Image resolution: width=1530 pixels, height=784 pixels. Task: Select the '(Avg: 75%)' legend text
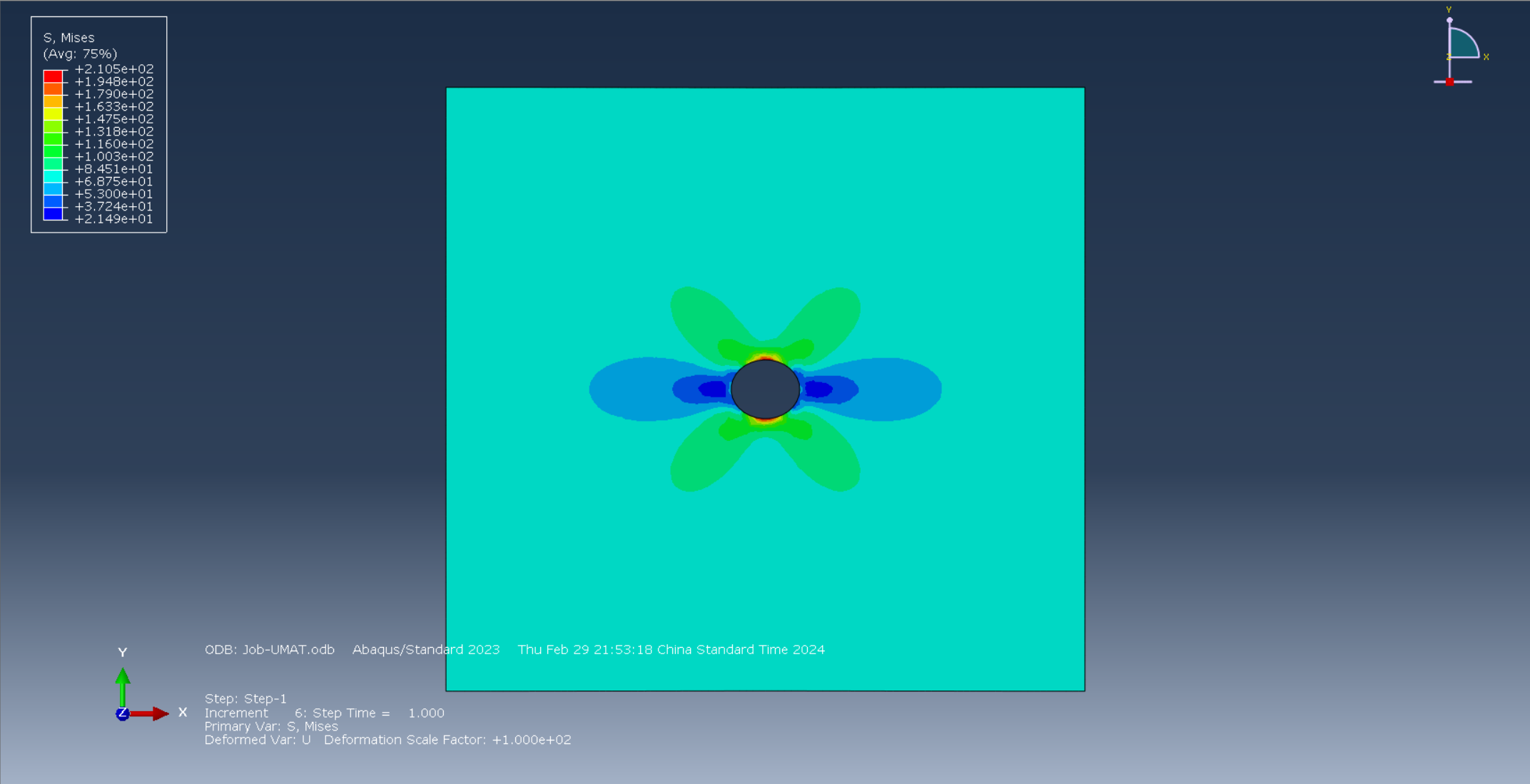point(80,54)
